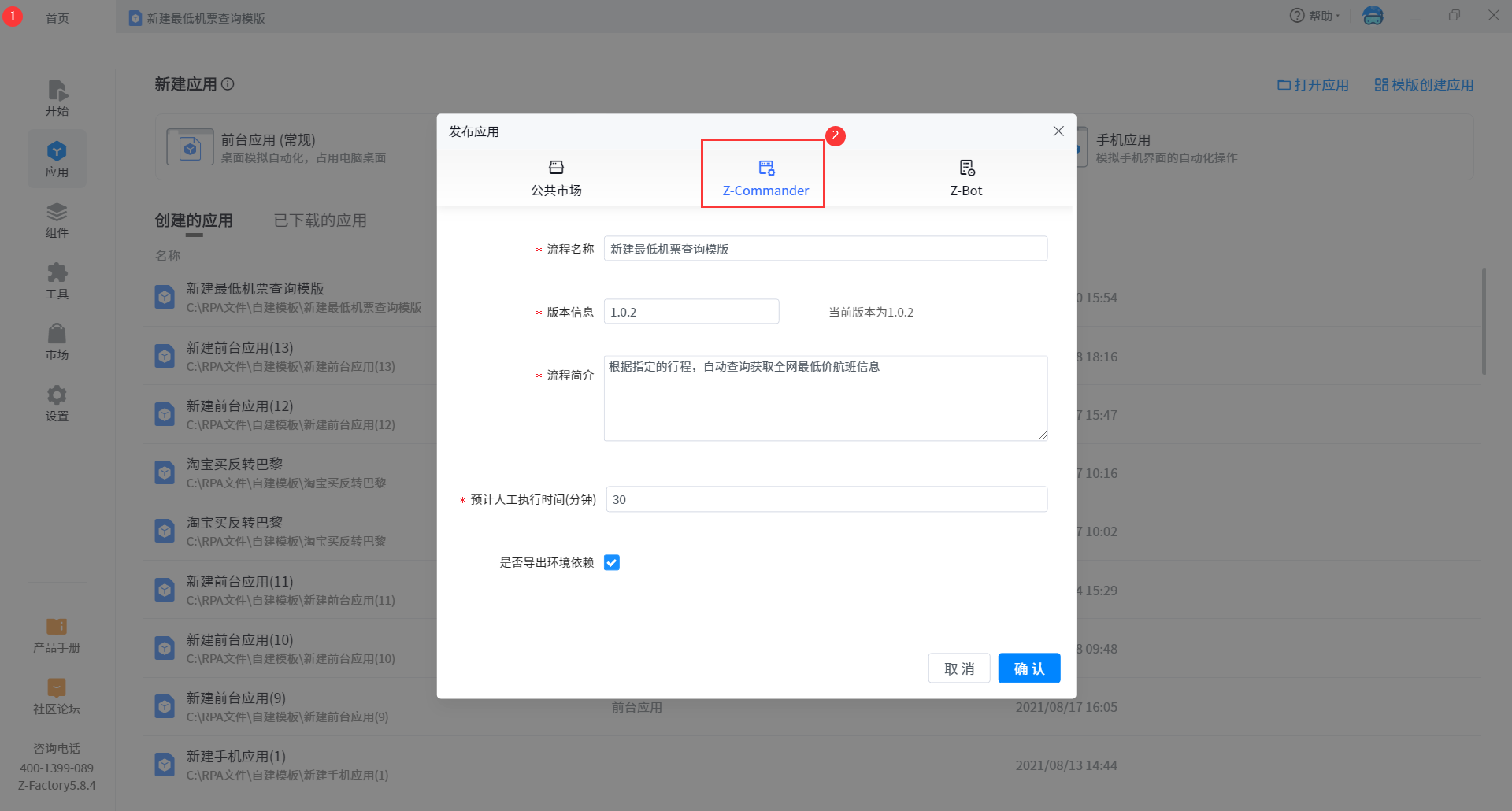Expand the 帮助 help dropdown
Viewport: 1512px width, 811px height.
(x=1314, y=16)
